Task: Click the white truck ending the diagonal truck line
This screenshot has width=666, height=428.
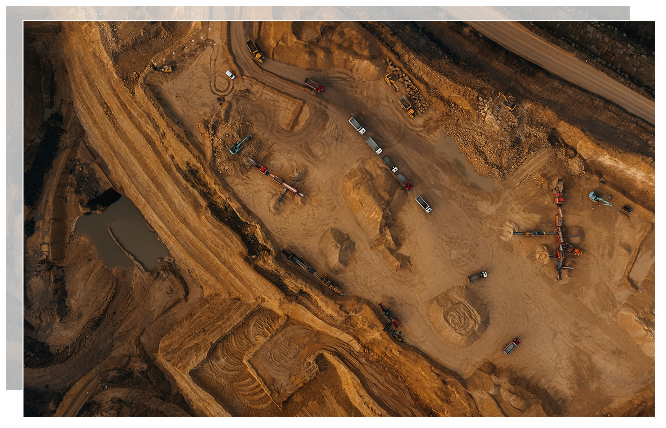Action: 424,203
